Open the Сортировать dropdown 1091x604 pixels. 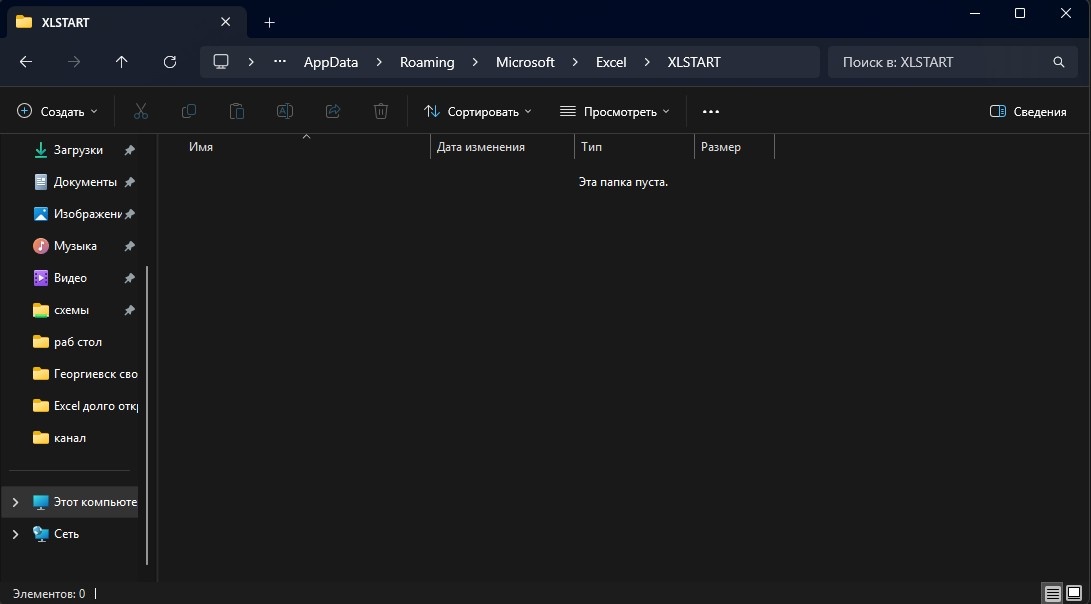click(x=478, y=111)
